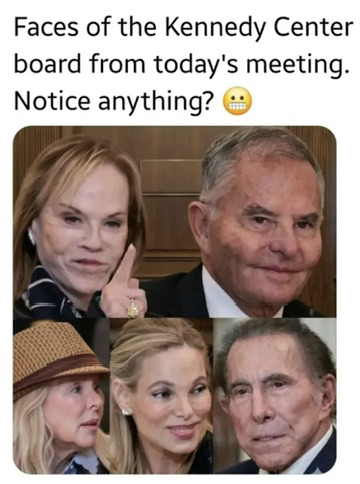Click the word "Faces" in the caption

tap(47, 27)
